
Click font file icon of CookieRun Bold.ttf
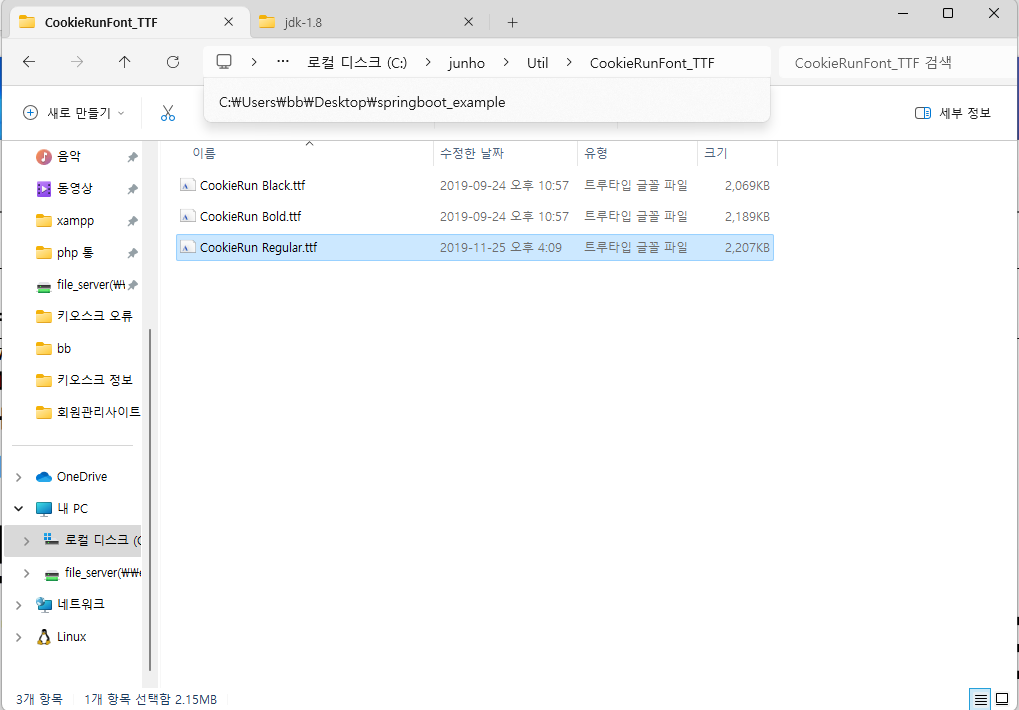pos(187,216)
